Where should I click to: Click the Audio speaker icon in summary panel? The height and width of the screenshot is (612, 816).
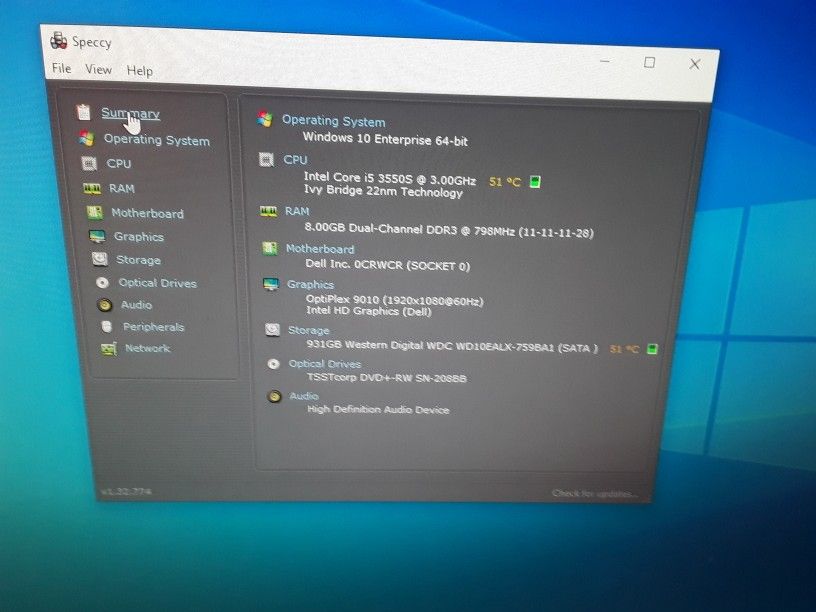pos(274,397)
